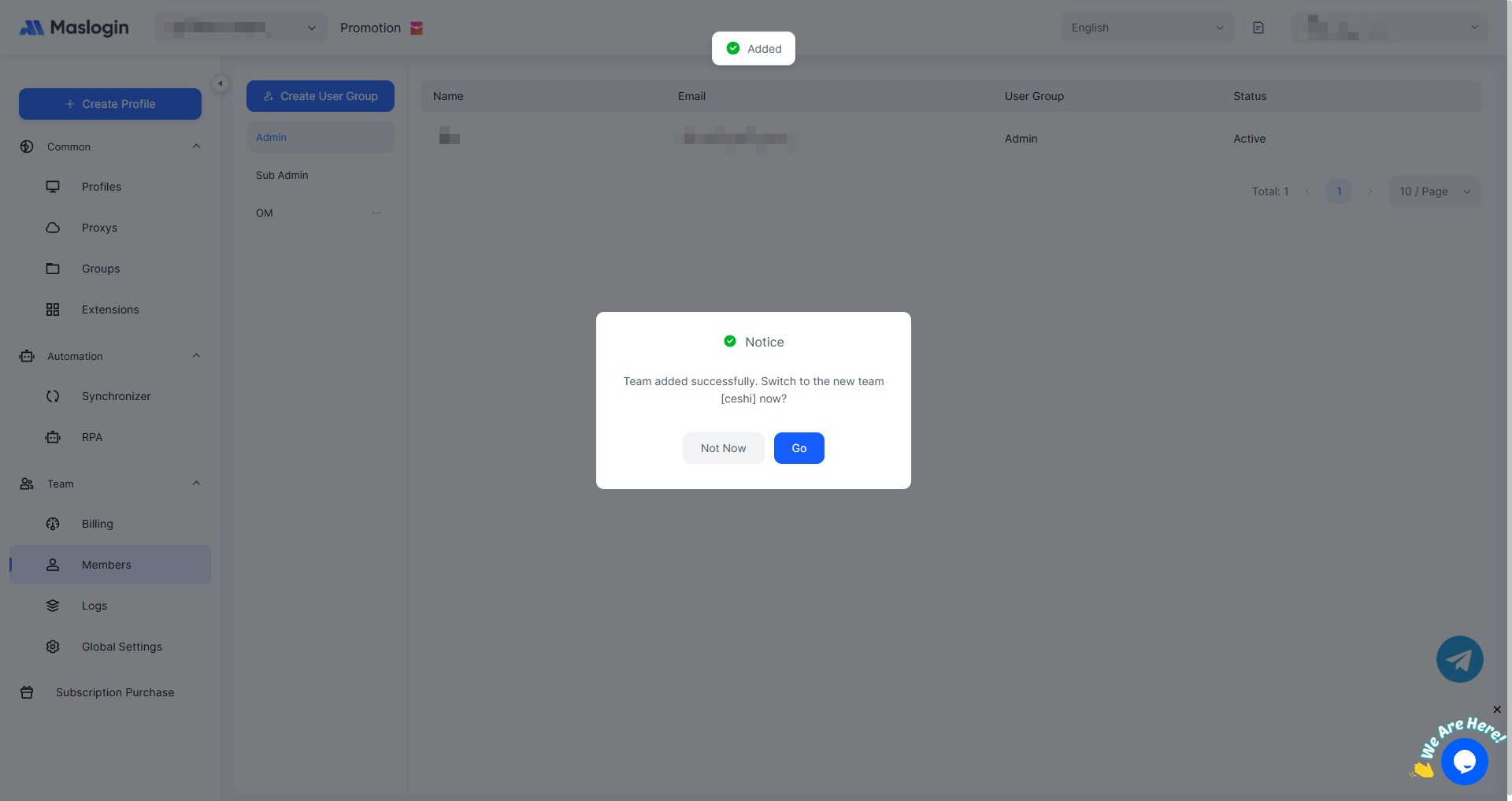Viewport: 1512px width, 801px height.
Task: Click the Promotion gift envelope icon
Action: [x=417, y=28]
